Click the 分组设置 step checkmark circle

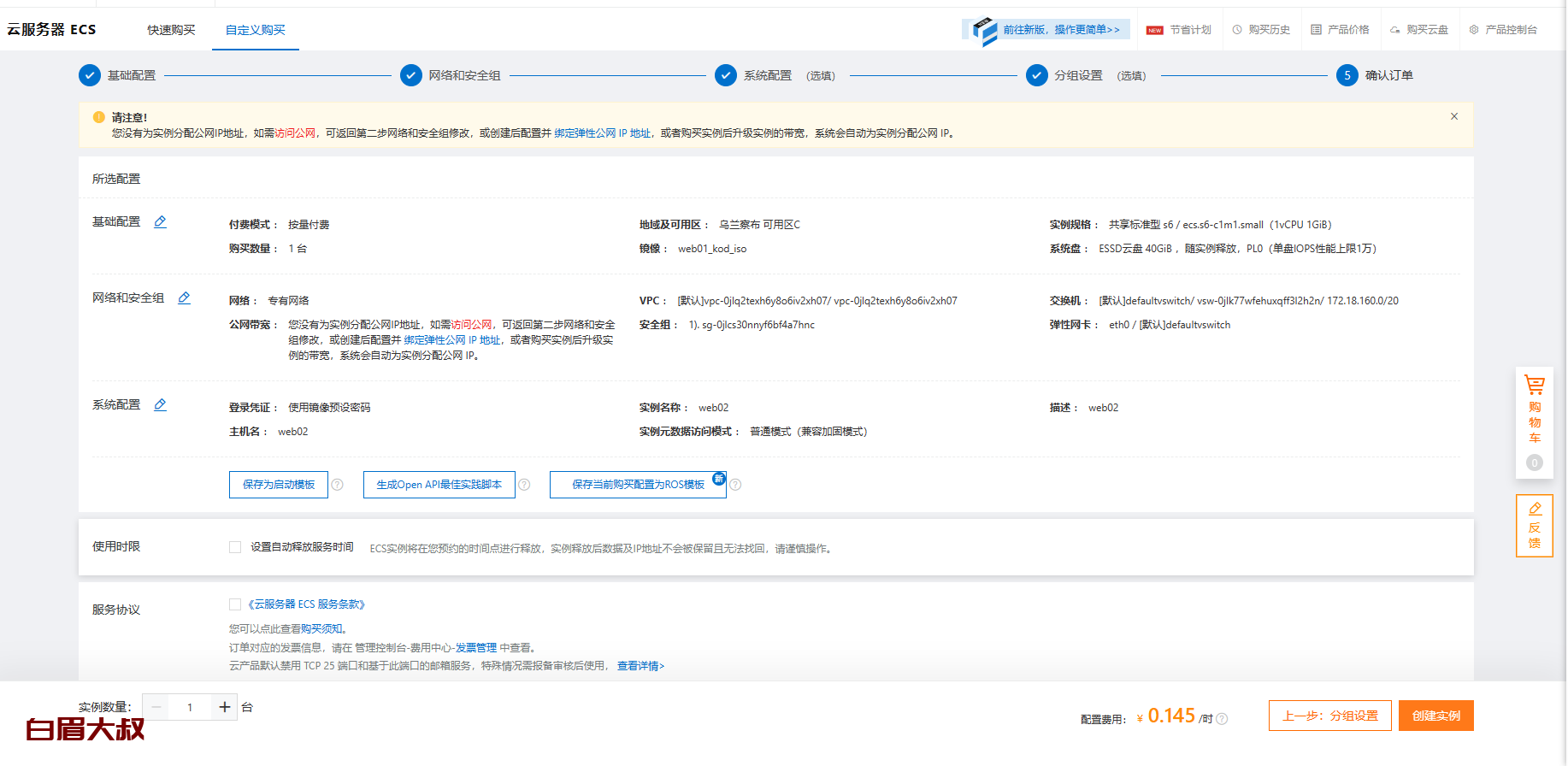click(x=1037, y=75)
